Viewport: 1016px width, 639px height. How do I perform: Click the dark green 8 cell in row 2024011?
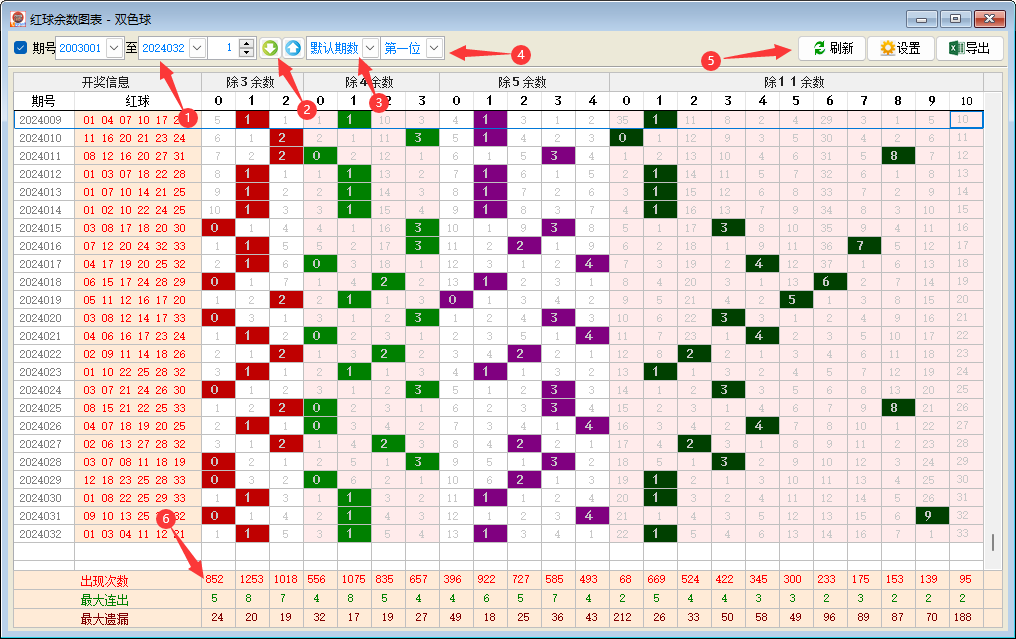(898, 156)
